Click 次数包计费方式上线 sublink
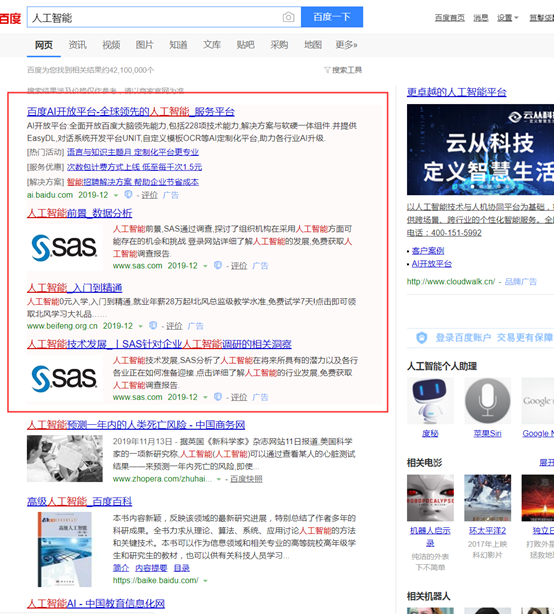Viewport: 554px width, 614px height. 134,167
